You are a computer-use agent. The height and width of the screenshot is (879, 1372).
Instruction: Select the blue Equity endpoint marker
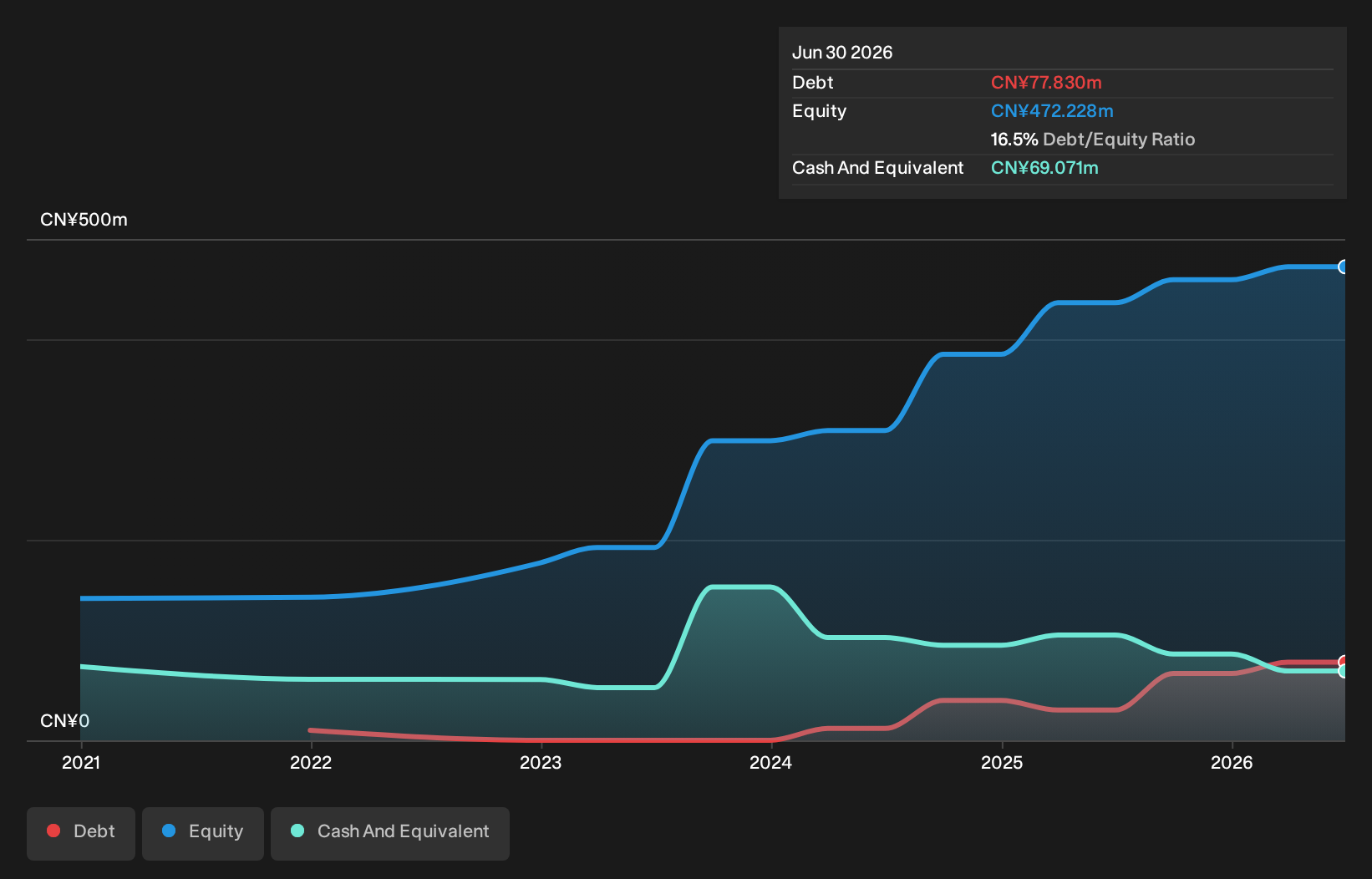click(1344, 267)
